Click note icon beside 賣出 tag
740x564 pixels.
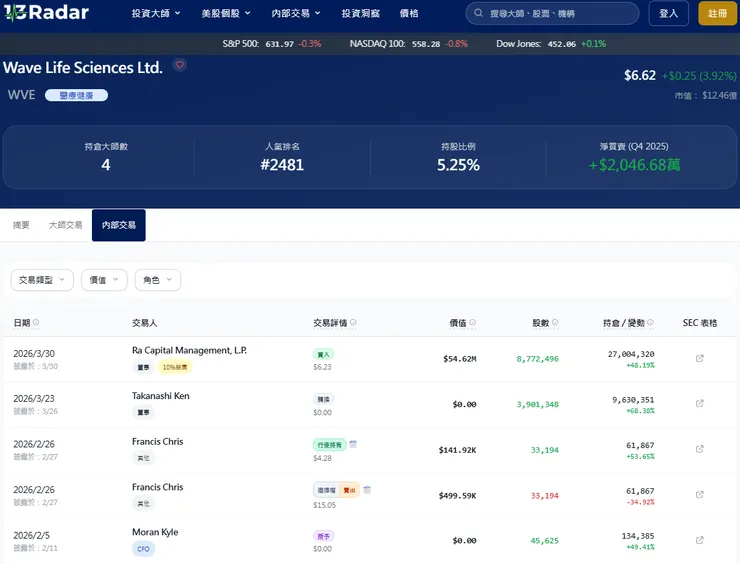click(x=367, y=489)
